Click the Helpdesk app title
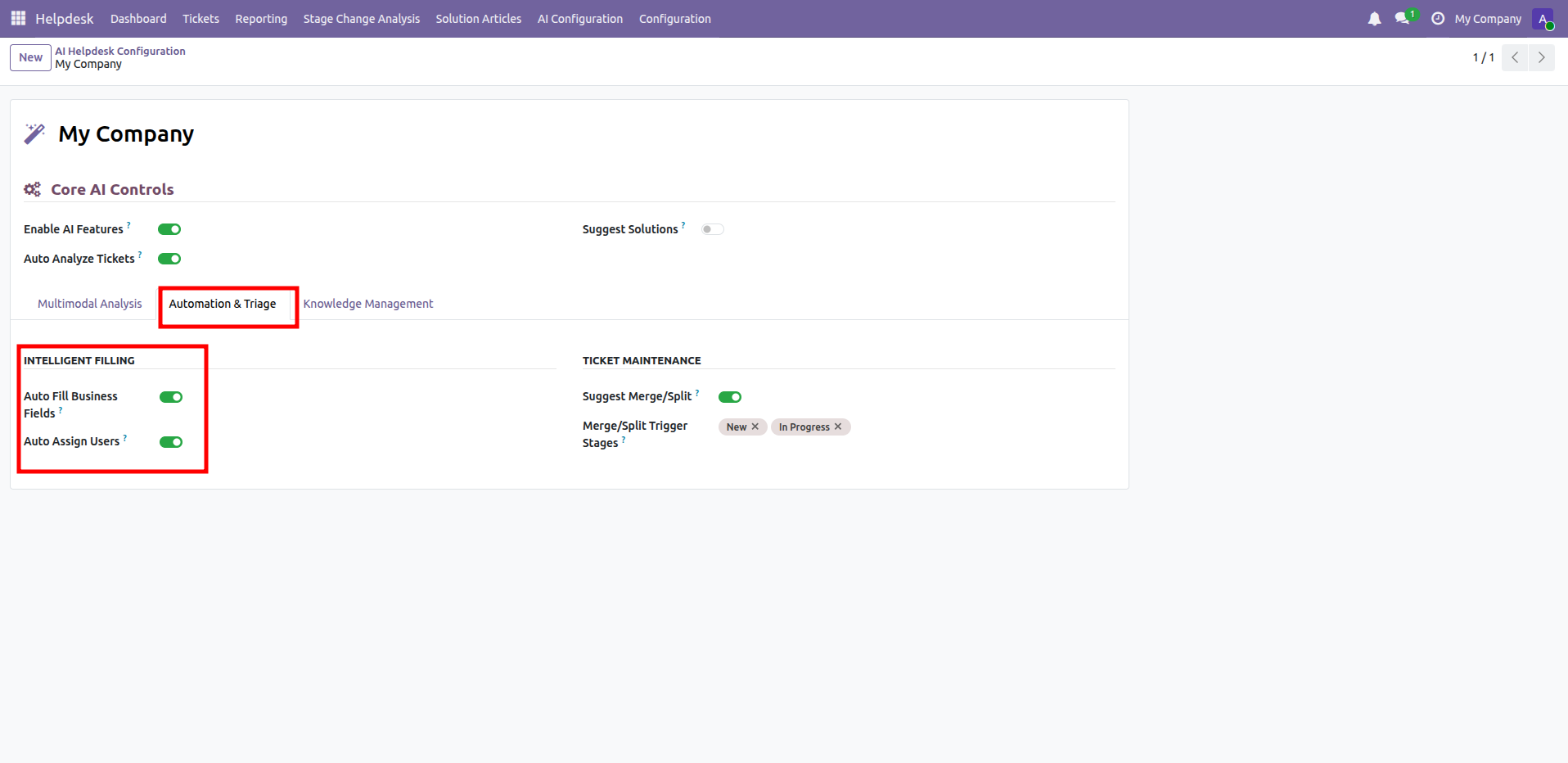This screenshot has width=1568, height=763. point(65,19)
